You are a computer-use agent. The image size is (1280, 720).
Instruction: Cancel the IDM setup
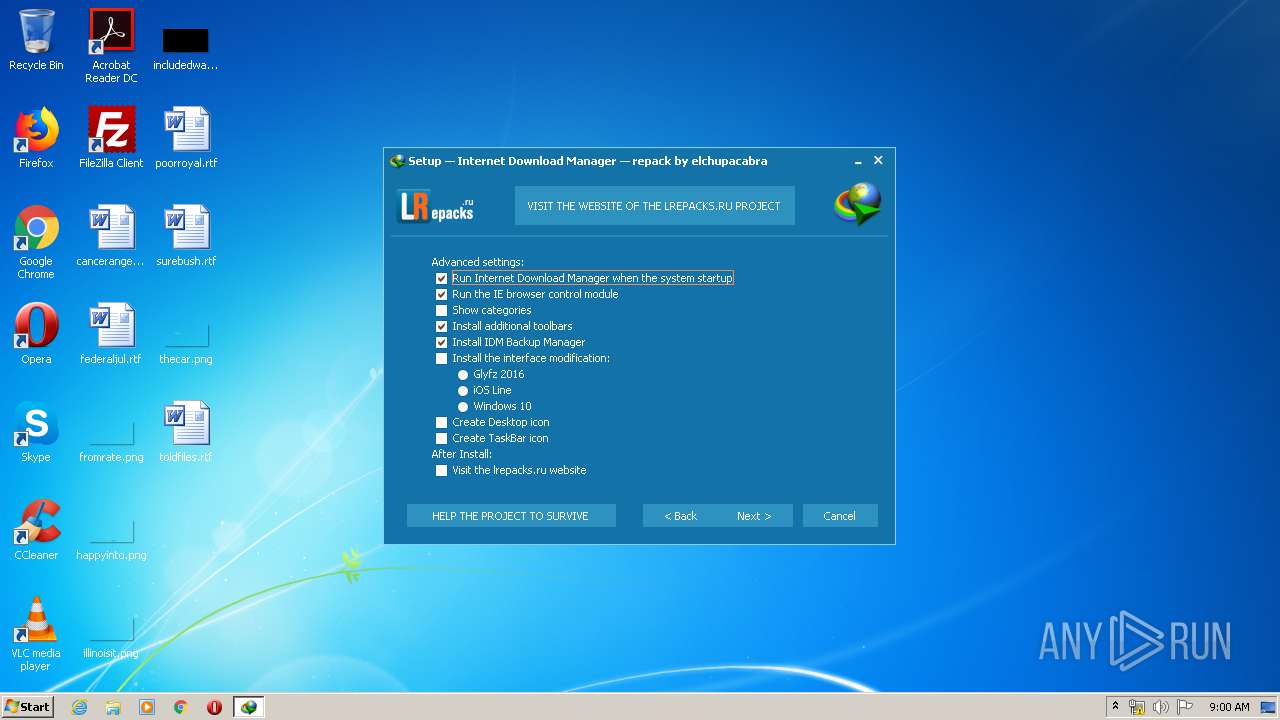[840, 516]
